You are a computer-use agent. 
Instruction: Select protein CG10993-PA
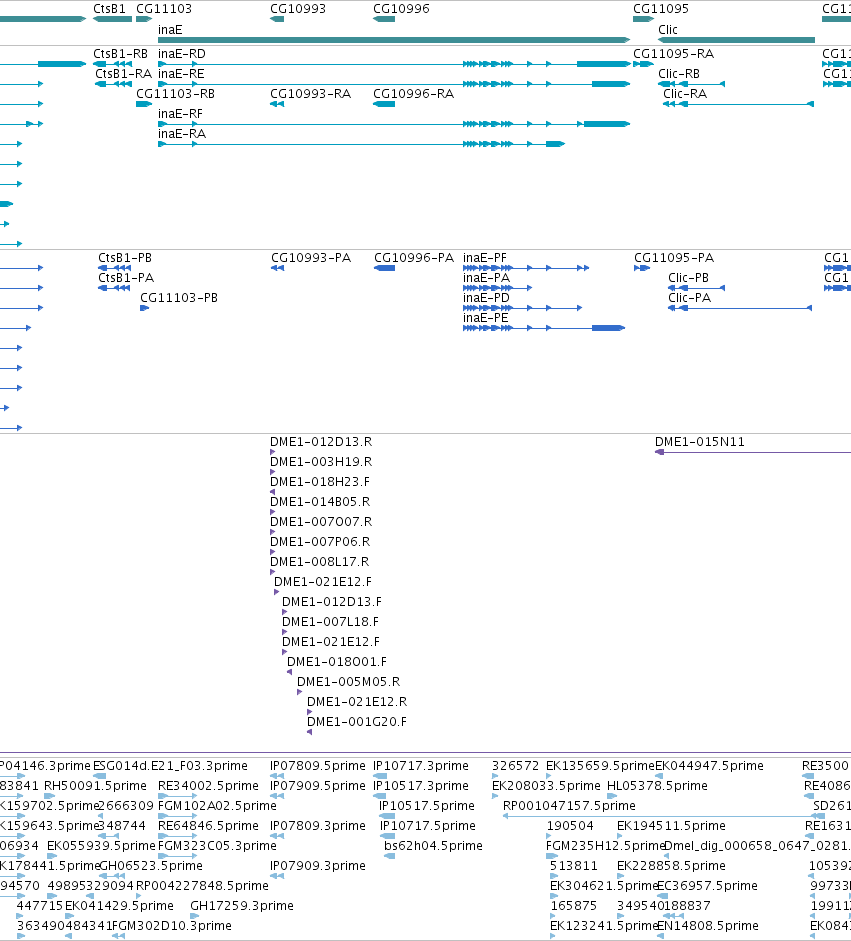[x=277, y=268]
